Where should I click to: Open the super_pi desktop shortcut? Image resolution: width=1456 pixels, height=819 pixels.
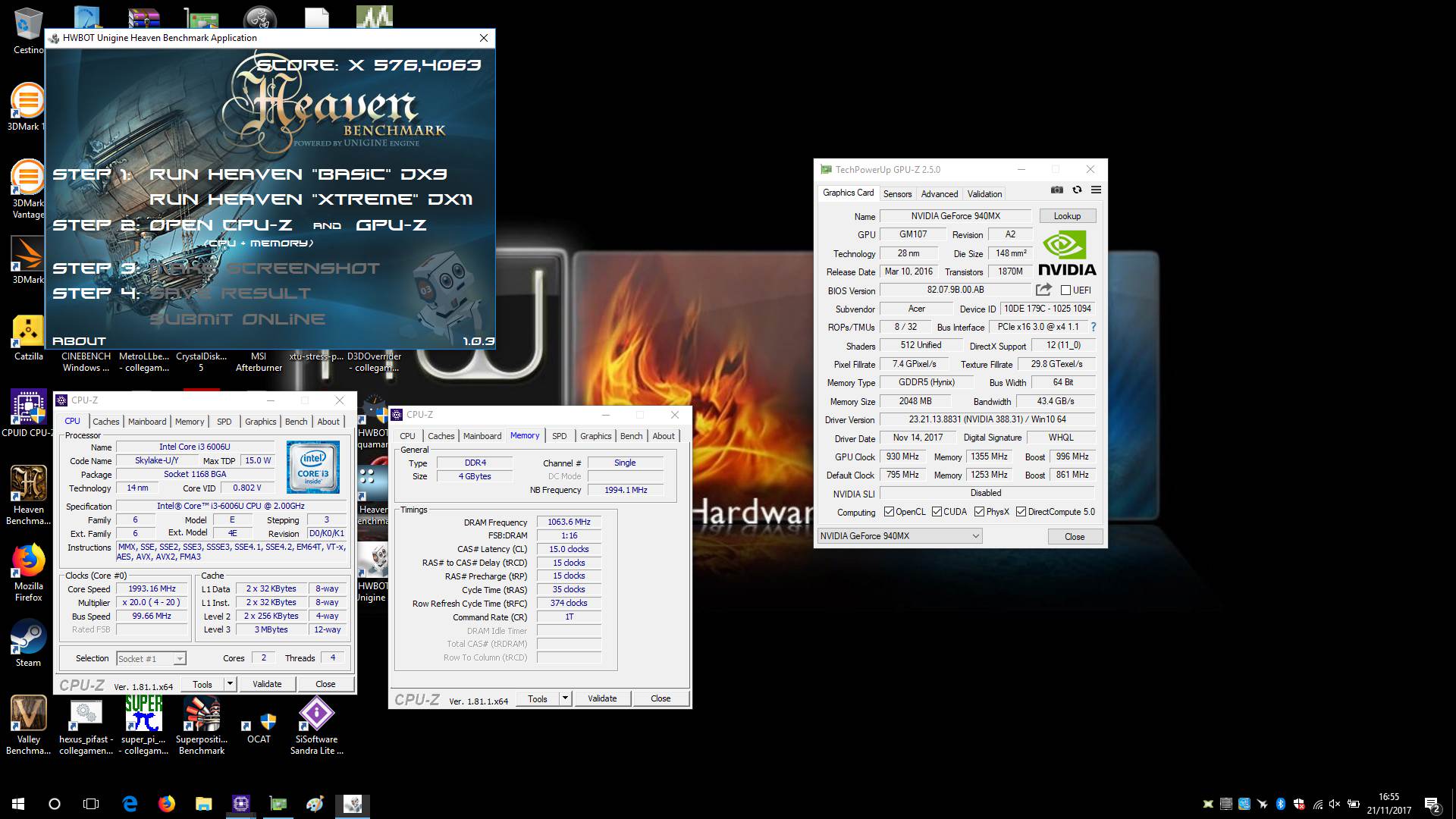point(143,726)
